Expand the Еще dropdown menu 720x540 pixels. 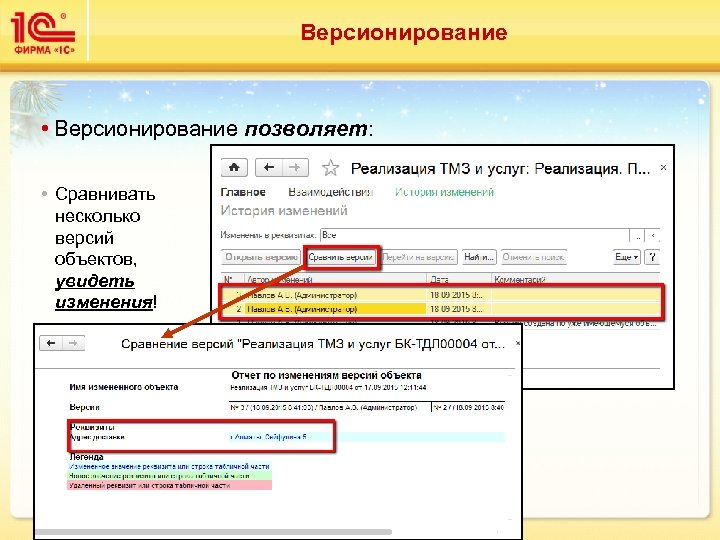pyautogui.click(x=626, y=257)
